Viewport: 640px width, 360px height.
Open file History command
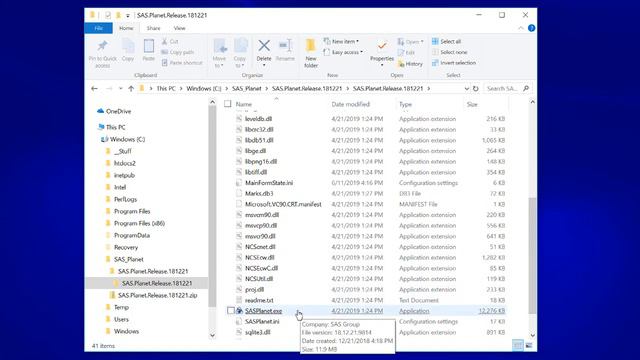click(x=410, y=64)
